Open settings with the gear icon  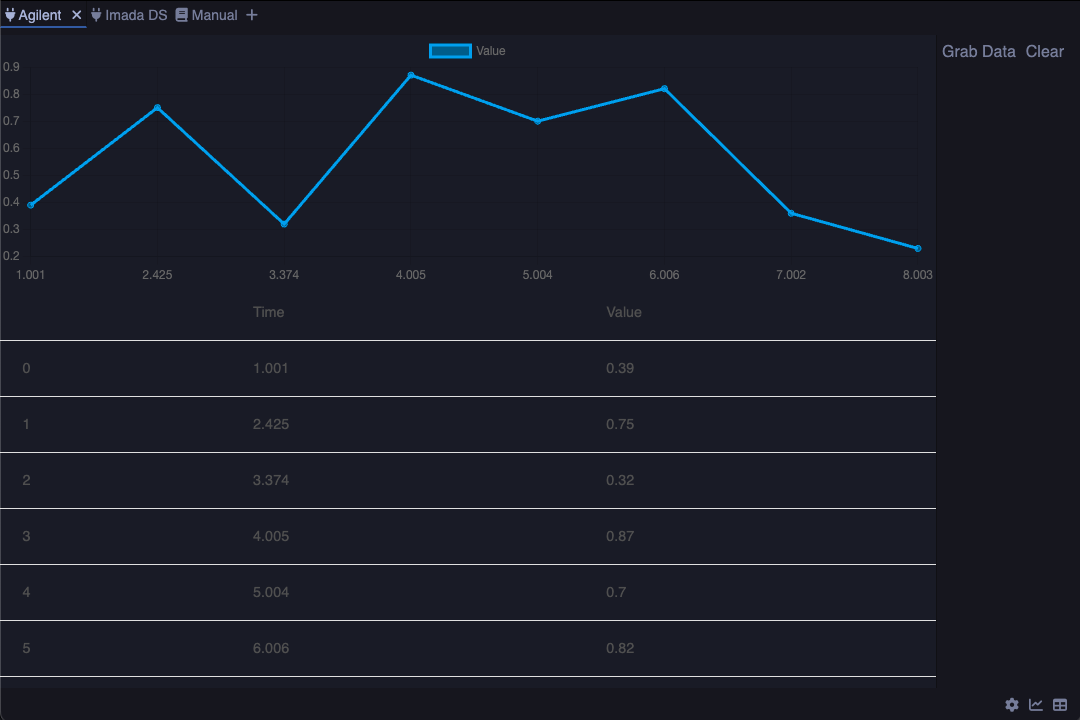(x=1012, y=705)
